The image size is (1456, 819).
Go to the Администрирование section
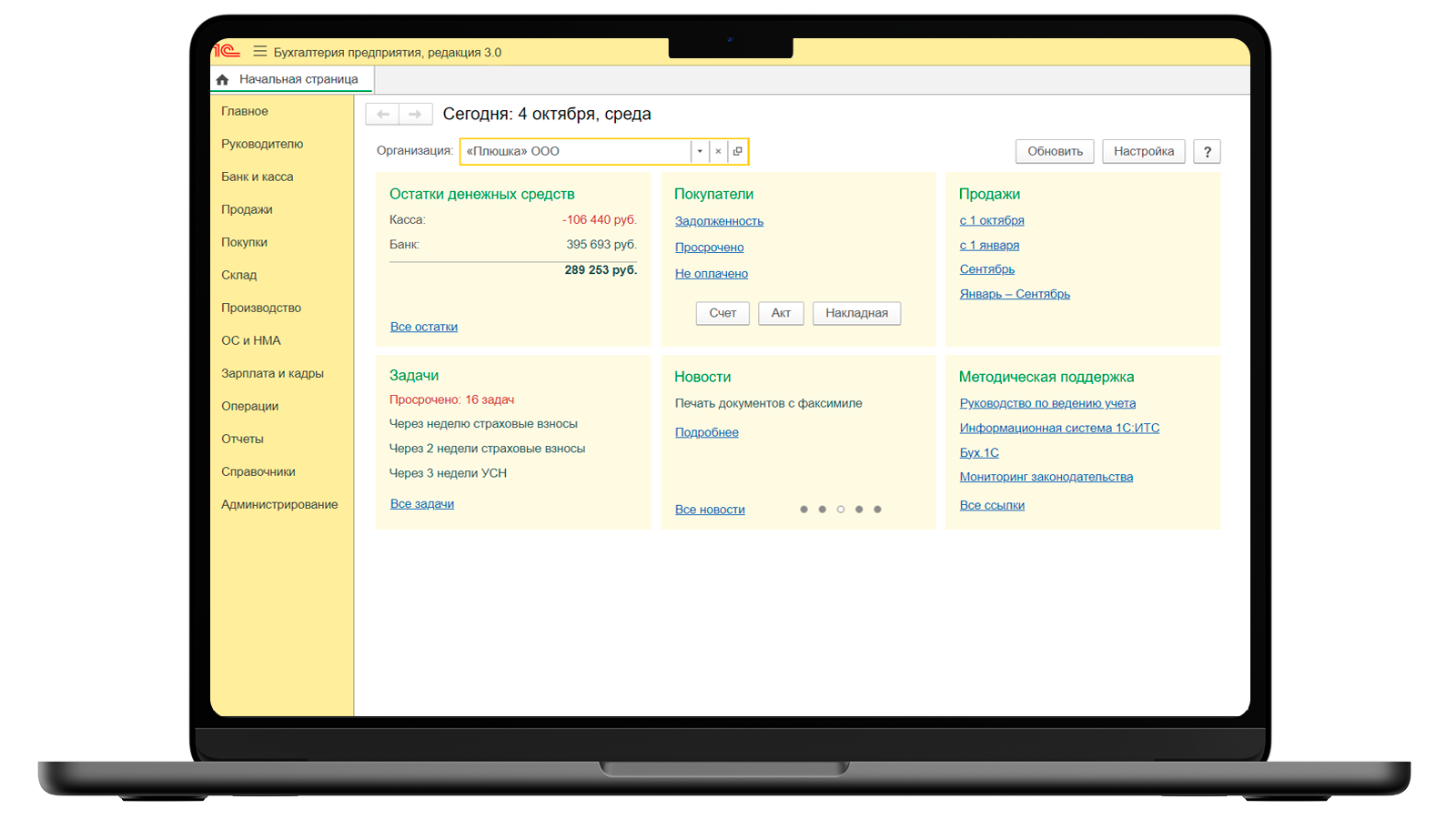[279, 504]
